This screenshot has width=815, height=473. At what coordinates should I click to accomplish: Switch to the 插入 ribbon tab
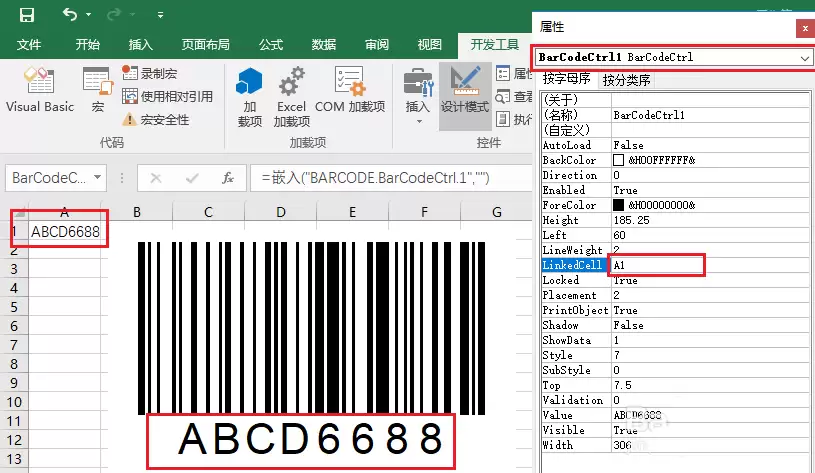click(140, 45)
